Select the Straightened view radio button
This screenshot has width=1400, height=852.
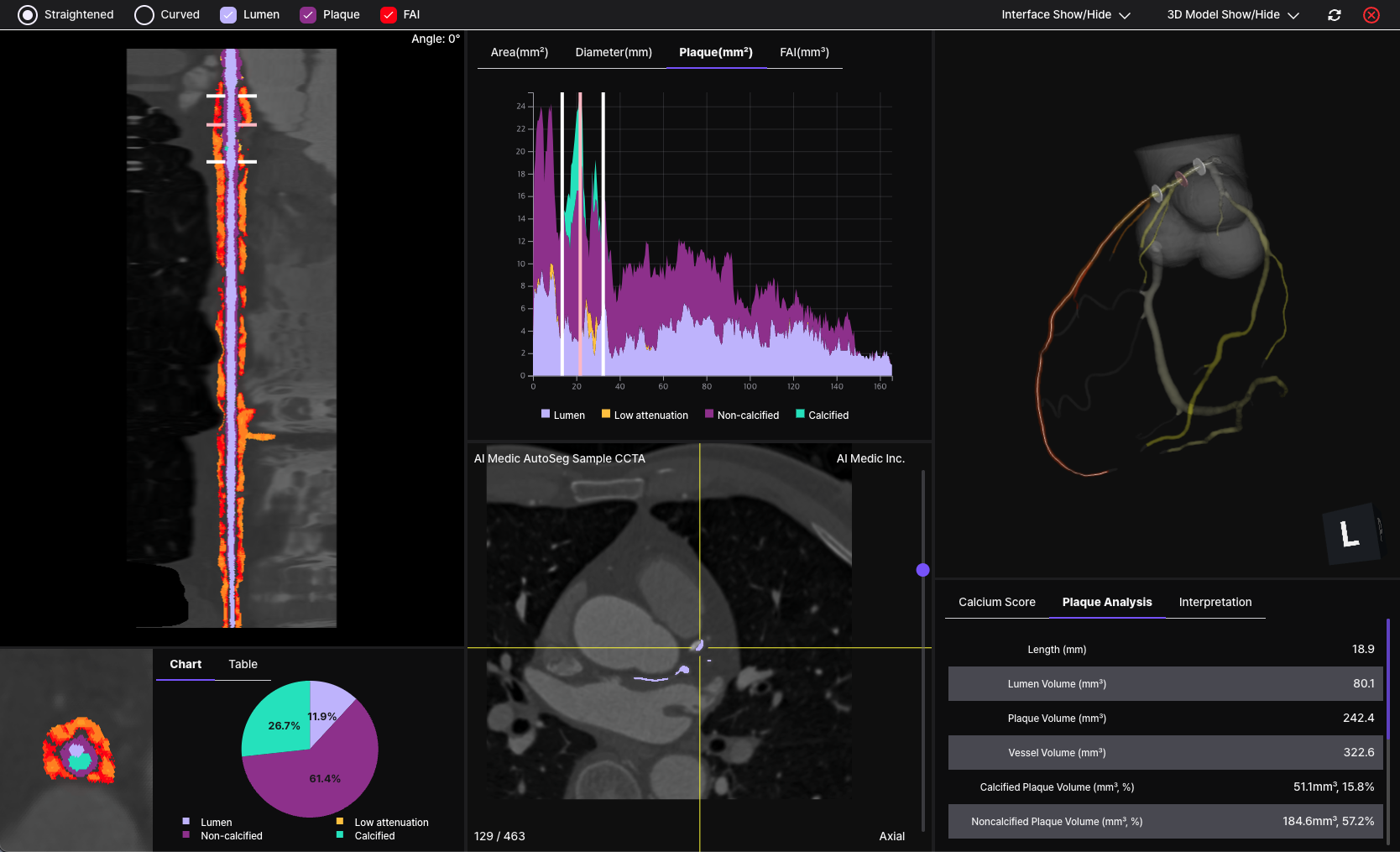pyautogui.click(x=28, y=15)
